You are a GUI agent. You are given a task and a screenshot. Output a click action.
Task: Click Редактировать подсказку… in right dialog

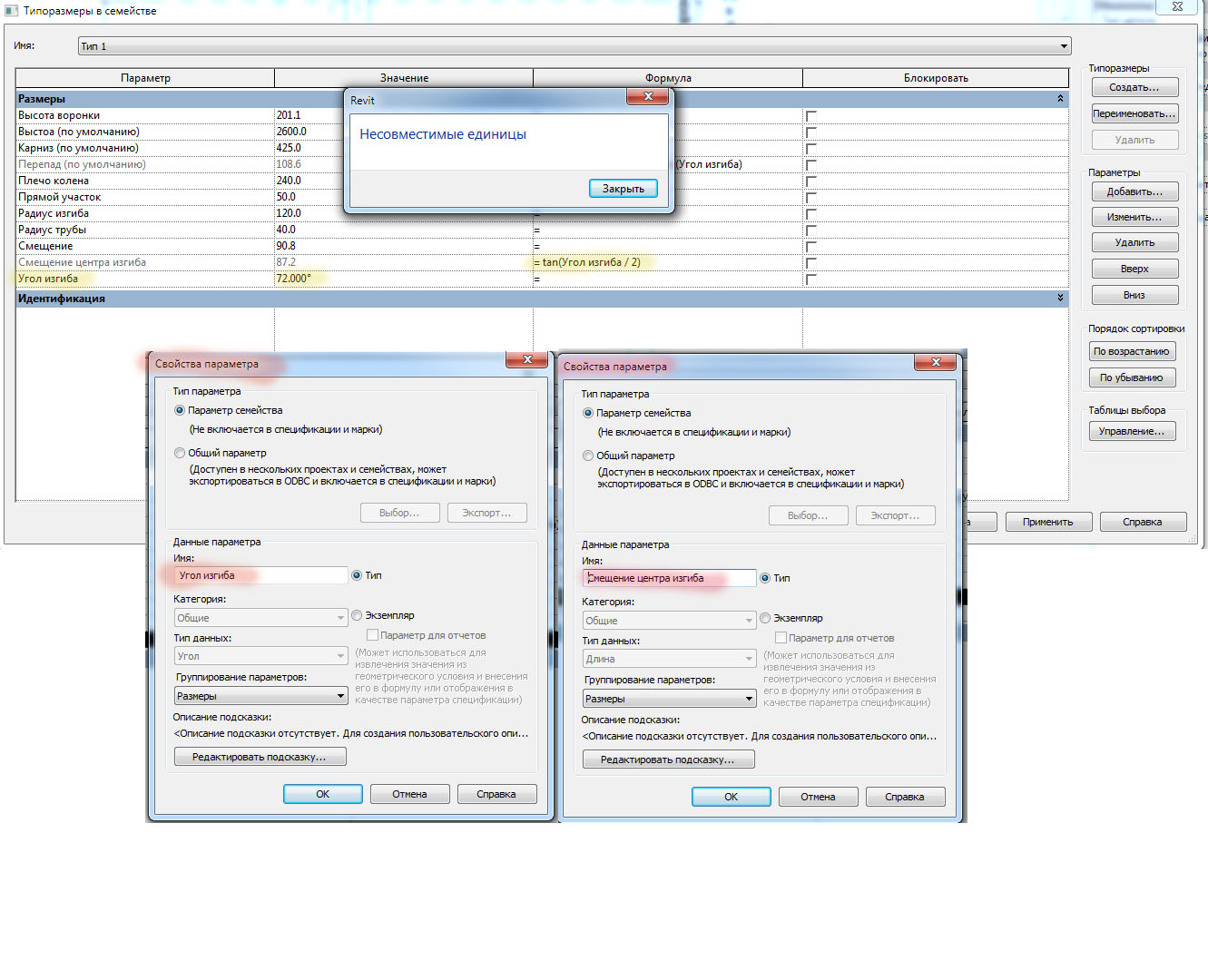[668, 759]
